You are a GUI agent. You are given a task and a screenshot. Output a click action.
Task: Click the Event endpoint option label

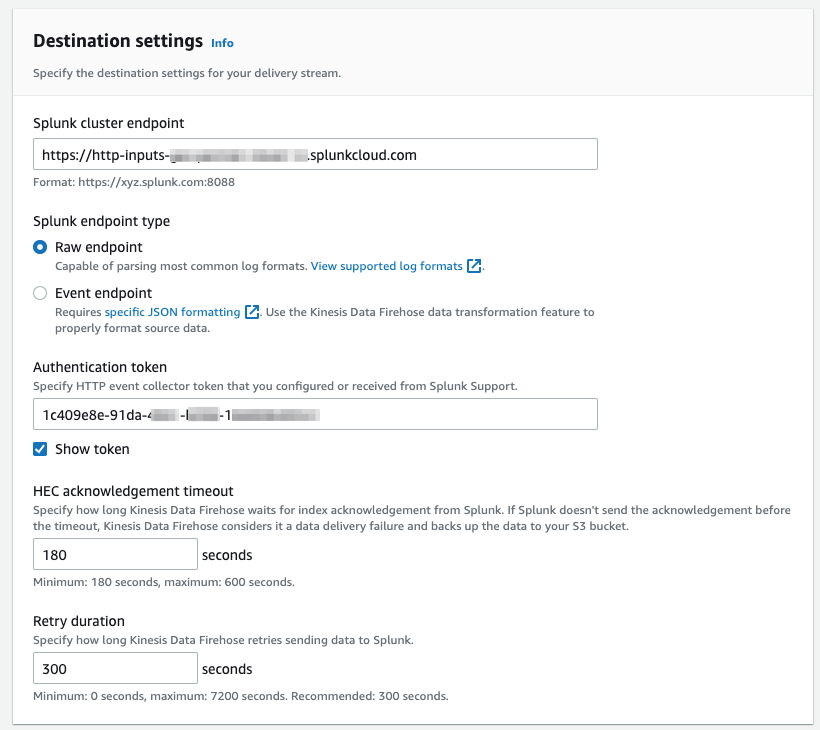tap(103, 293)
